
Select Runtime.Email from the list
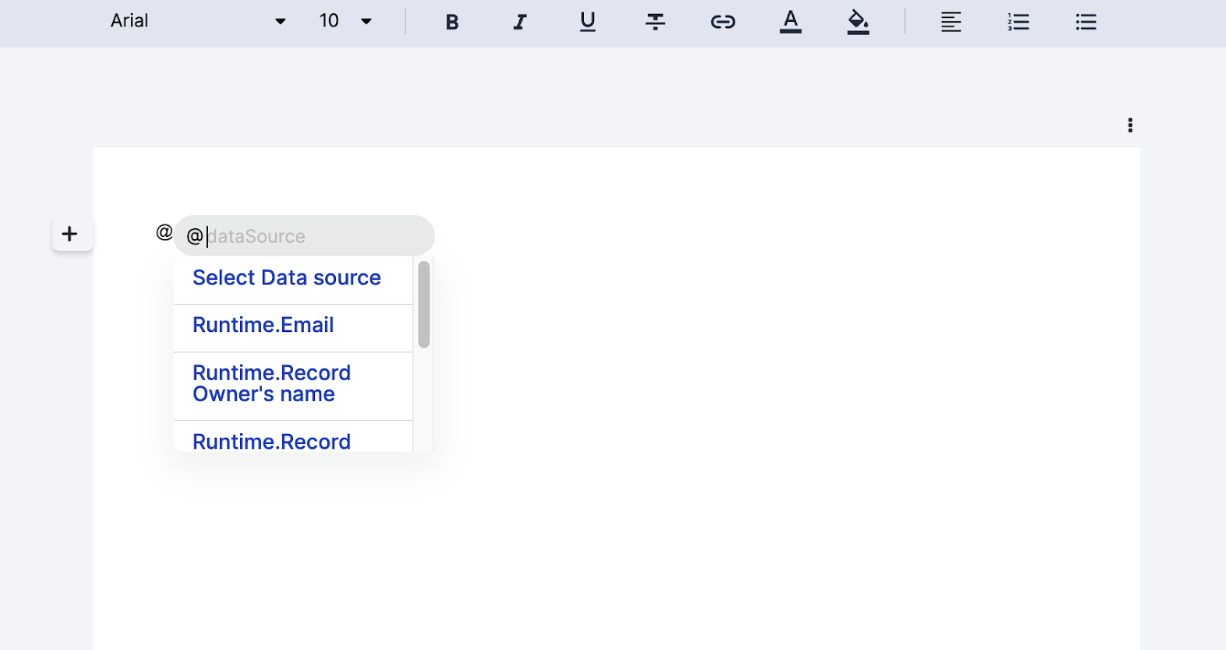293,328
